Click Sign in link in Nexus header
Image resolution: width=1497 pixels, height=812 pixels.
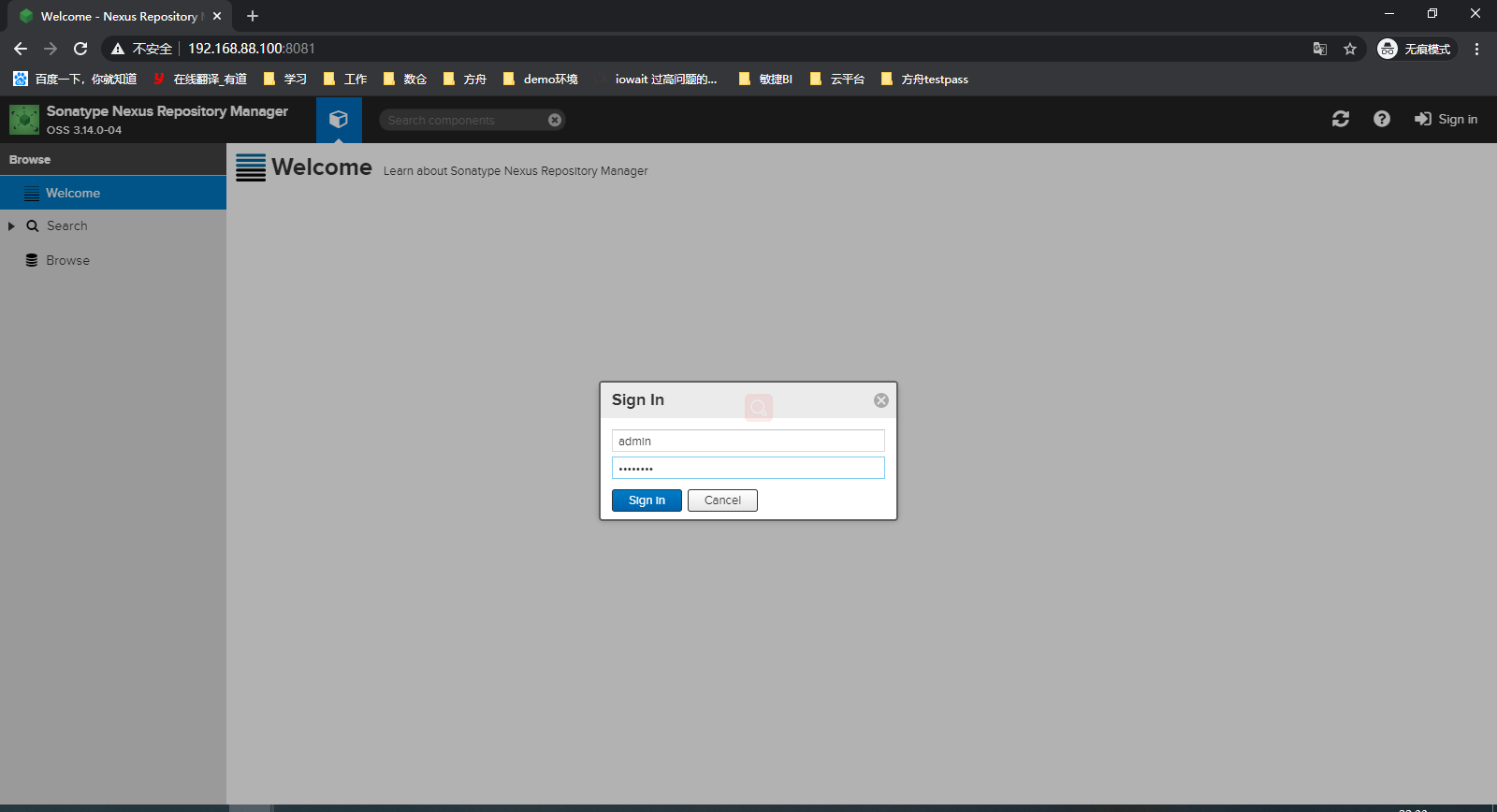pos(1446,119)
